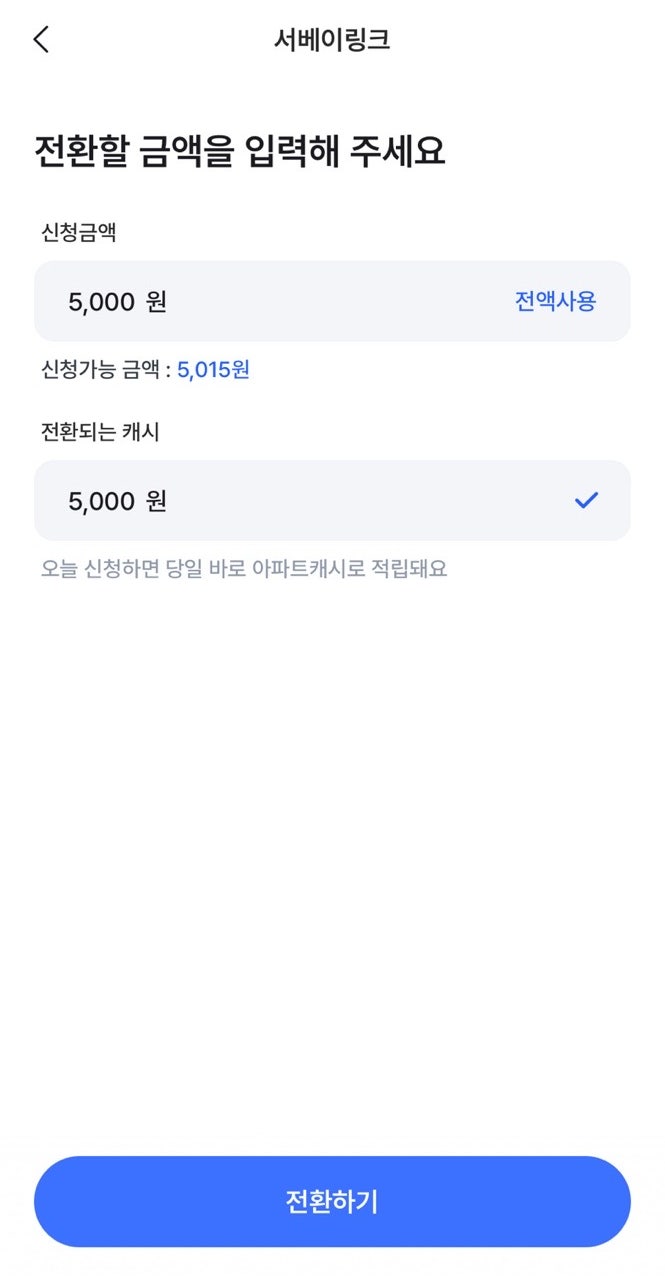Tap the blue 5,015원 available amount

pyautogui.click(x=213, y=371)
